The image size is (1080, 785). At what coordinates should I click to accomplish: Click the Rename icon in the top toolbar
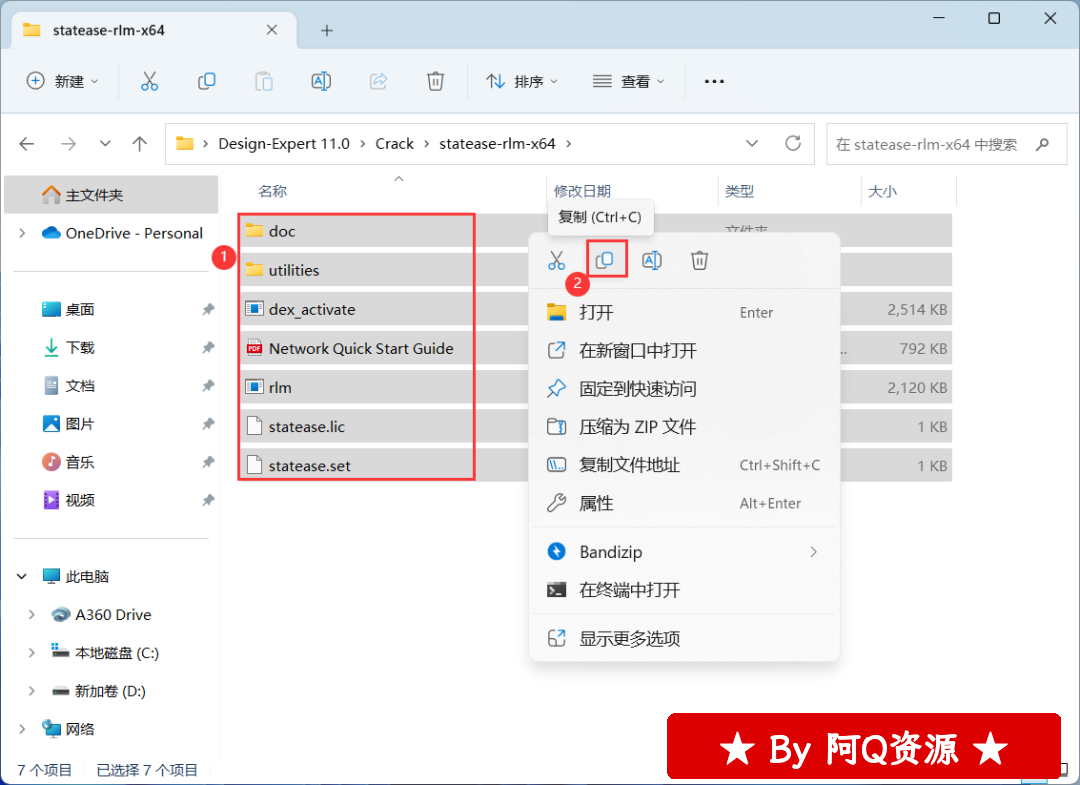pyautogui.click(x=321, y=81)
